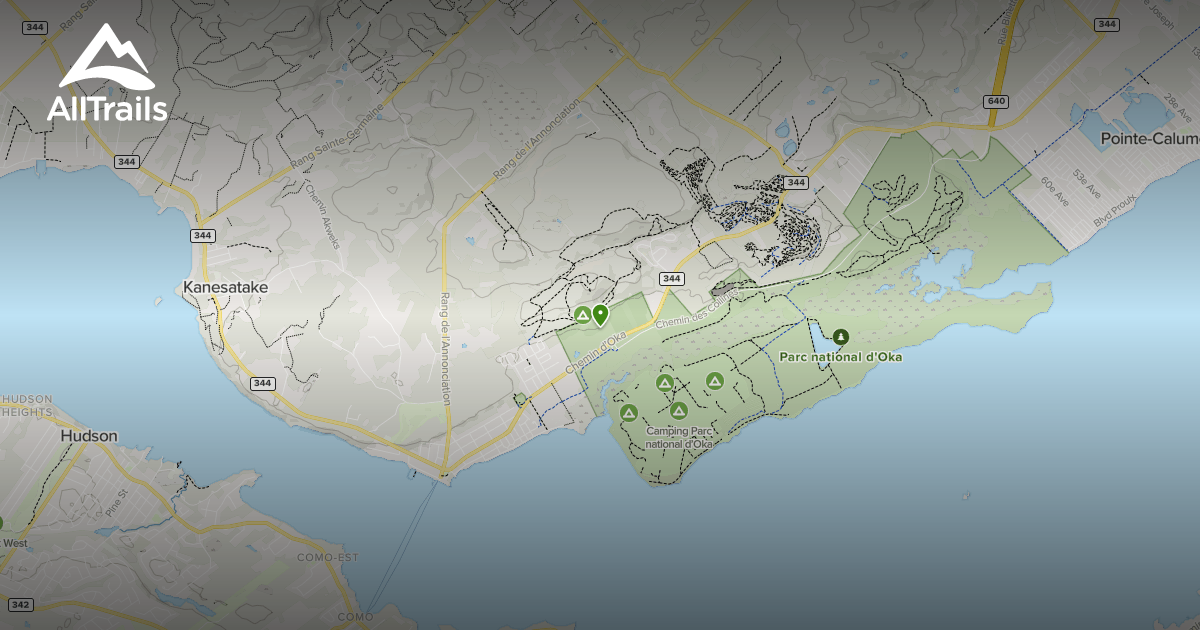Select the tent icon above Parc national d'Oka label
The height and width of the screenshot is (630, 1200).
841,337
